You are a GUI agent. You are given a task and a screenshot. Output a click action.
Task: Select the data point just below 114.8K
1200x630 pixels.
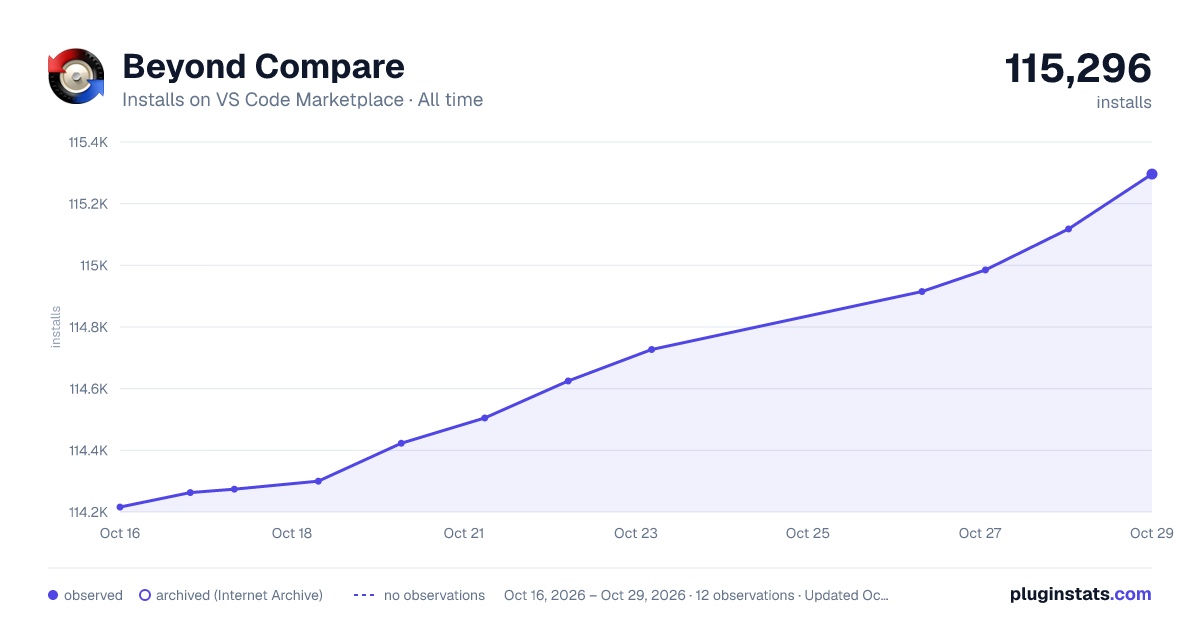(x=651, y=349)
